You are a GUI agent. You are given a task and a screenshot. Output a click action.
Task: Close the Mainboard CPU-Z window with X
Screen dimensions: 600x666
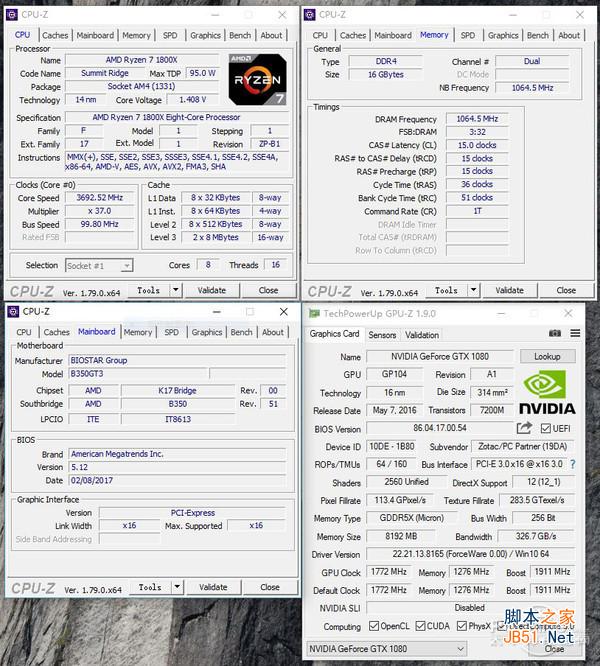point(284,312)
